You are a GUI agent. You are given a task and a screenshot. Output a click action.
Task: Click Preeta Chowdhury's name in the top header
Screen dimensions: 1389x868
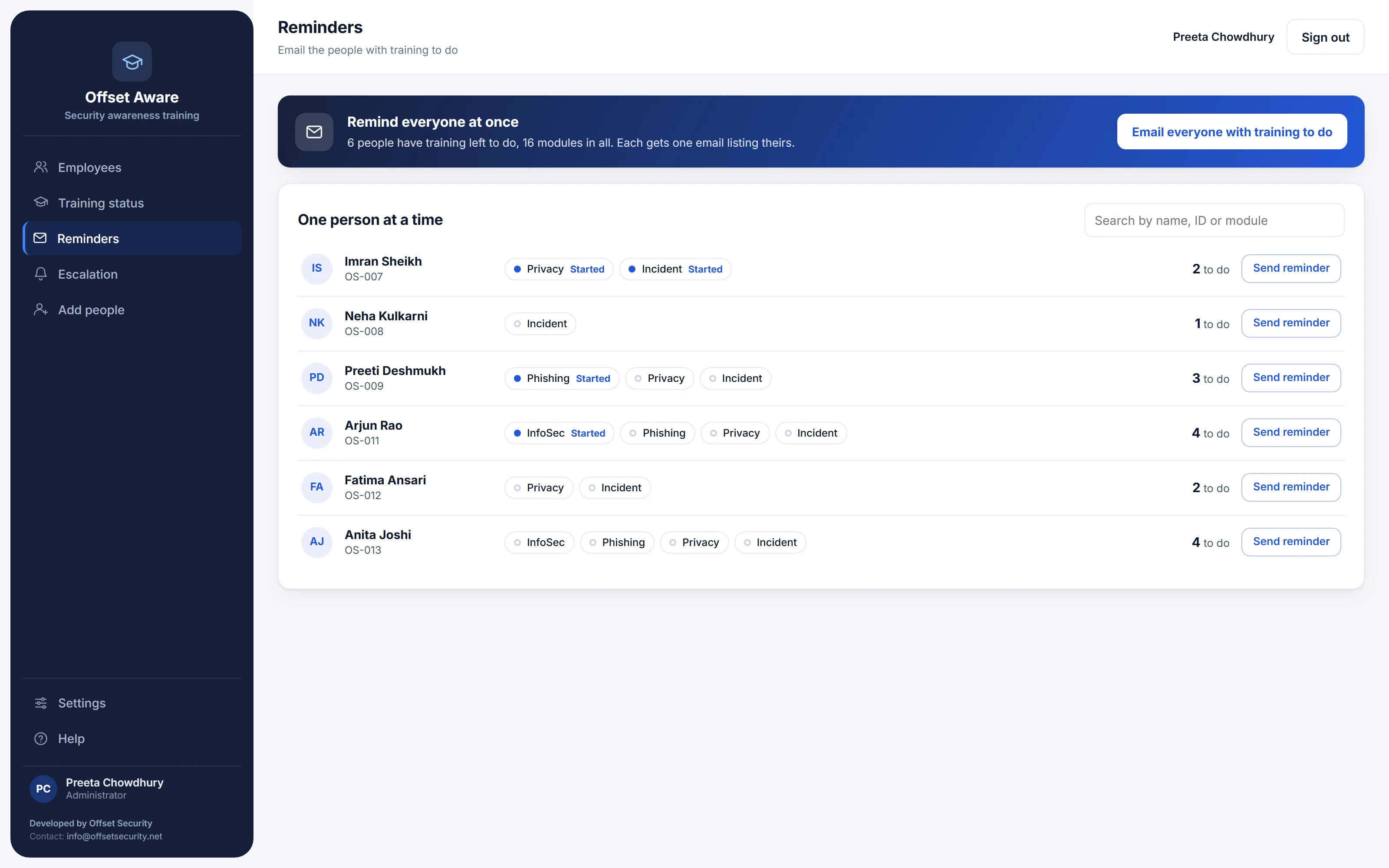click(1223, 37)
